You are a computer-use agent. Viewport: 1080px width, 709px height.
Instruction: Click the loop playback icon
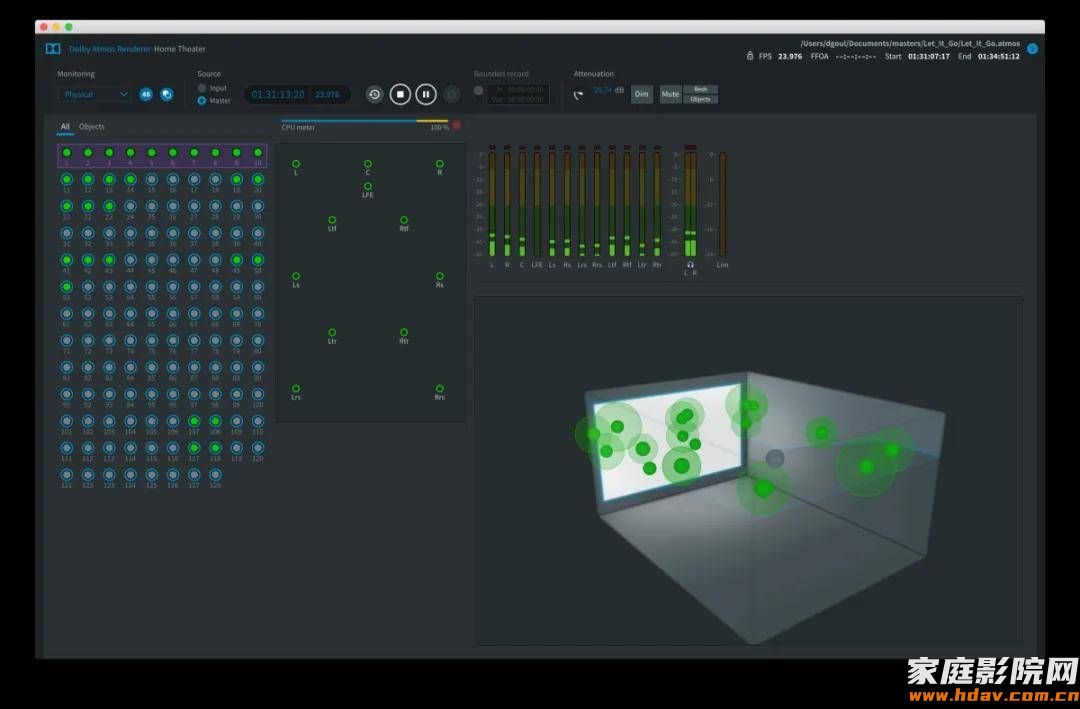pyautogui.click(x=374, y=94)
